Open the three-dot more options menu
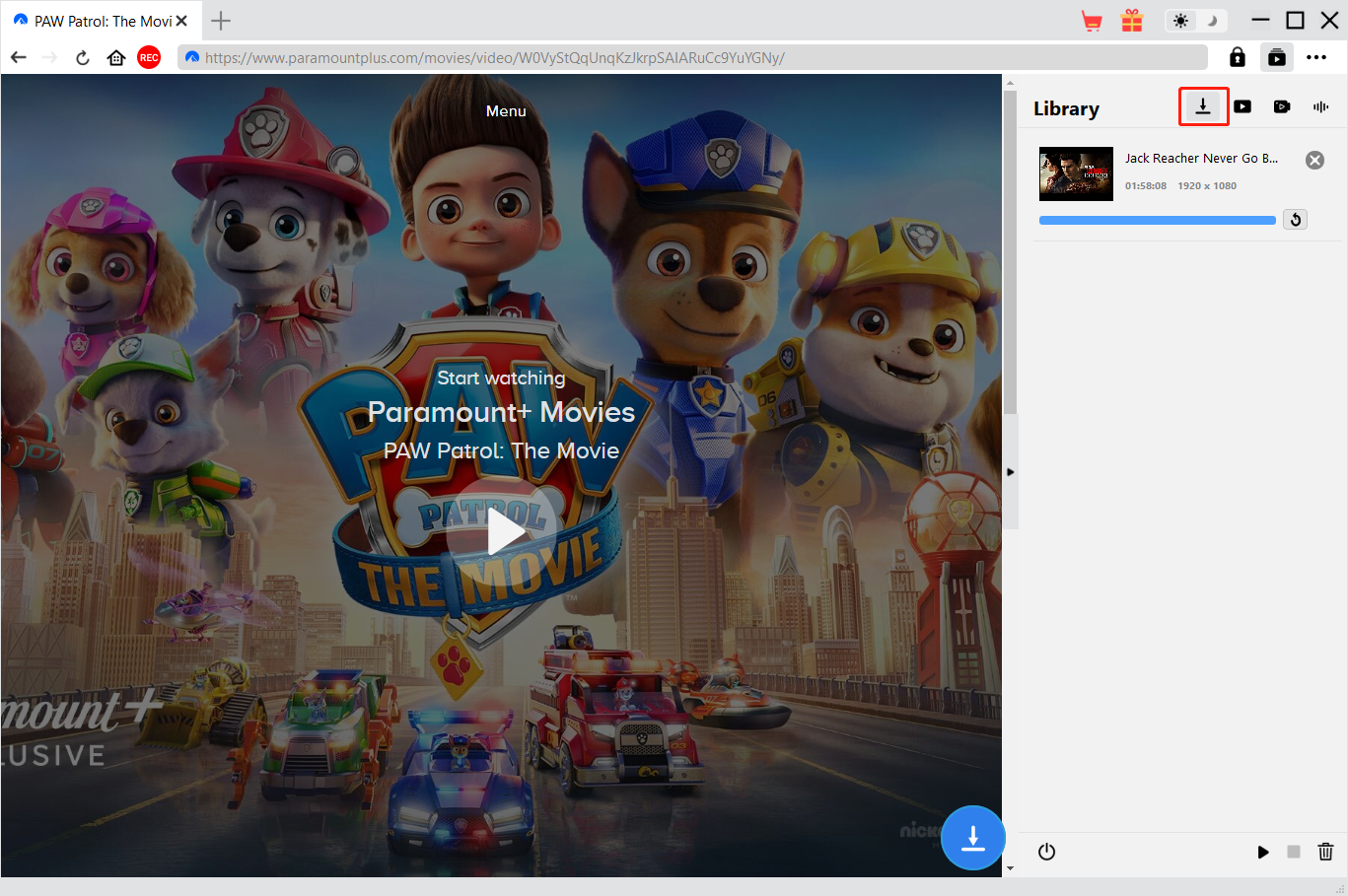Screen dimensions: 1348x896 (x=1316, y=58)
